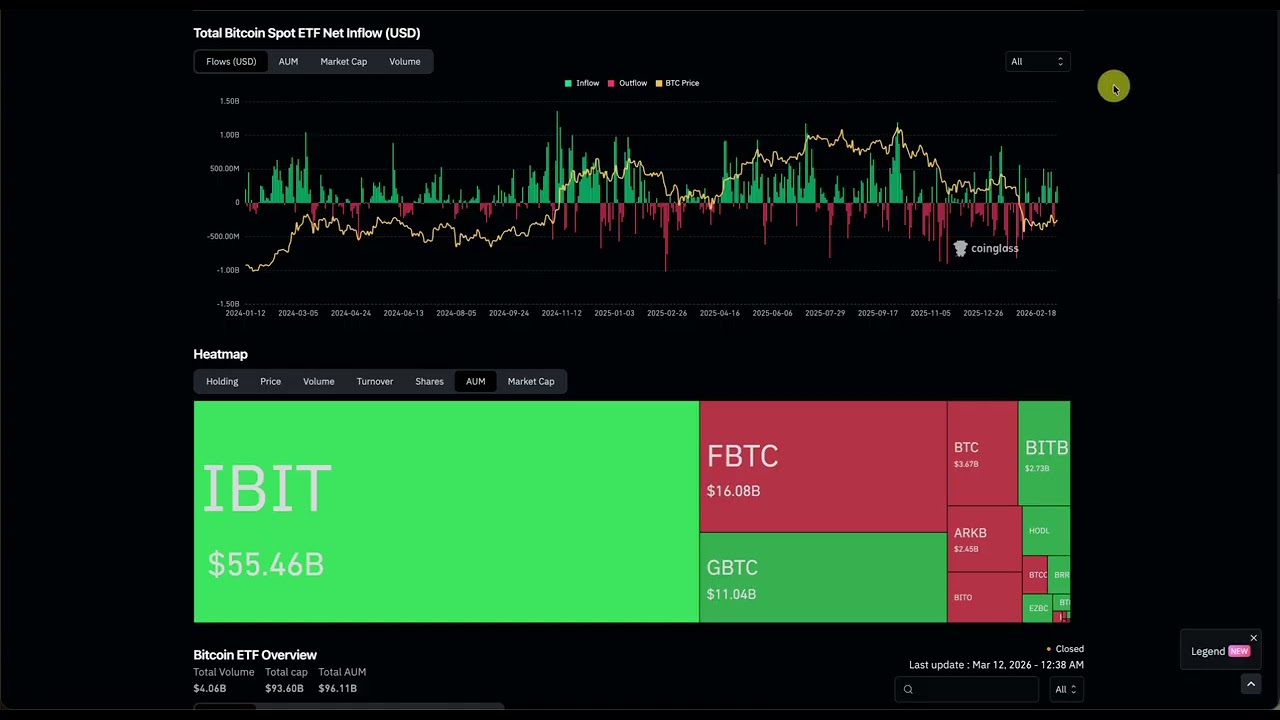Screen dimensions: 1280x720
Task: Switch chart to AUM tab
Action: point(288,62)
